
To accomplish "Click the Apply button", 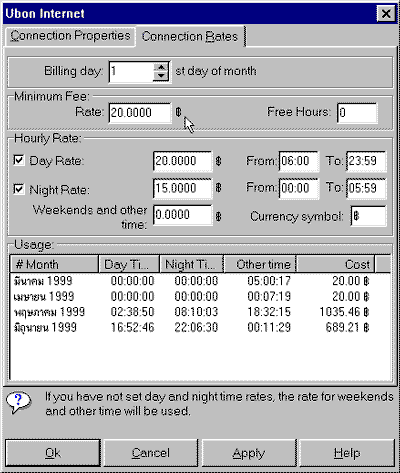I will pos(249,453).
